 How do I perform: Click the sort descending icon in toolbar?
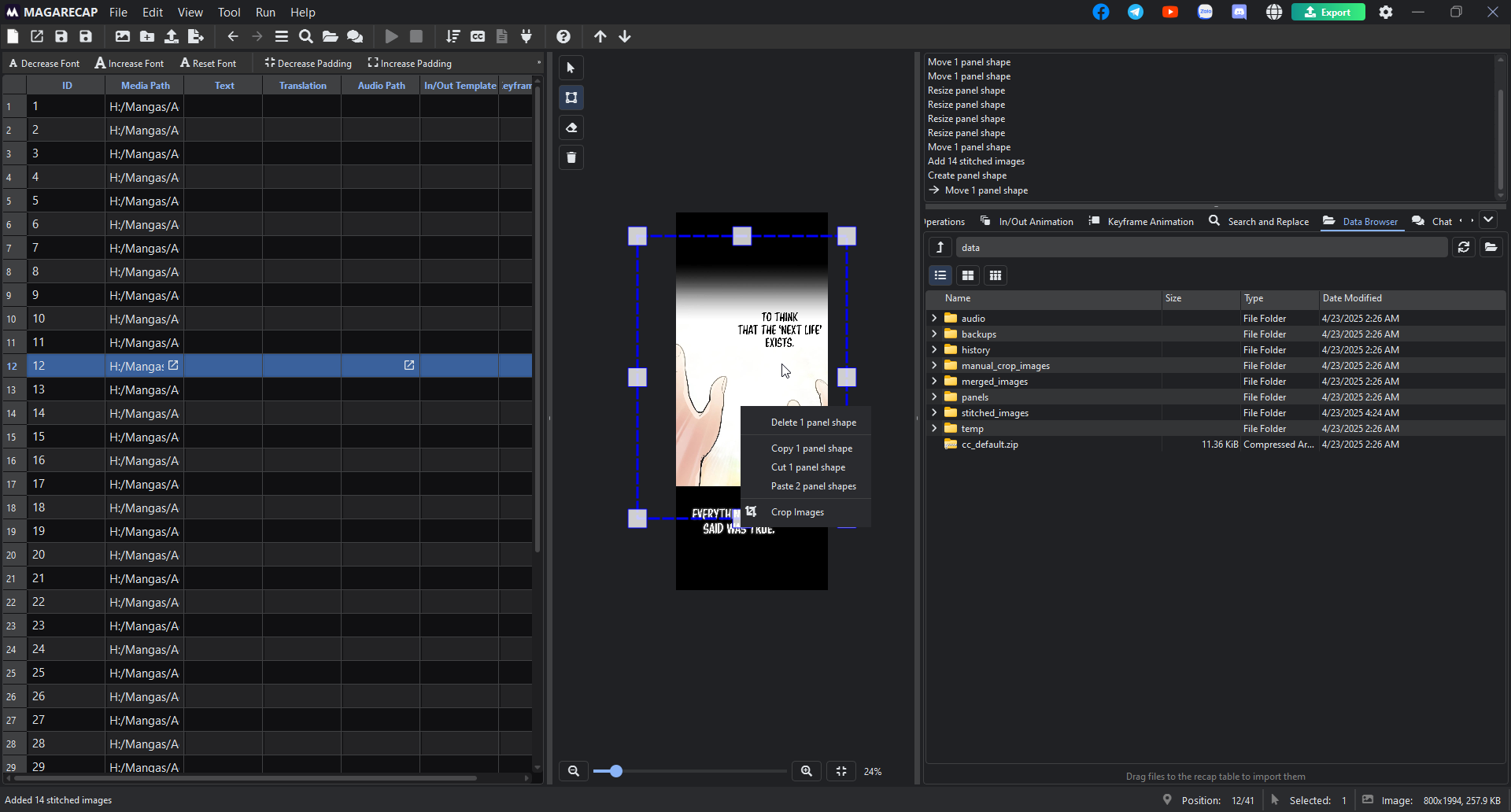[453, 36]
